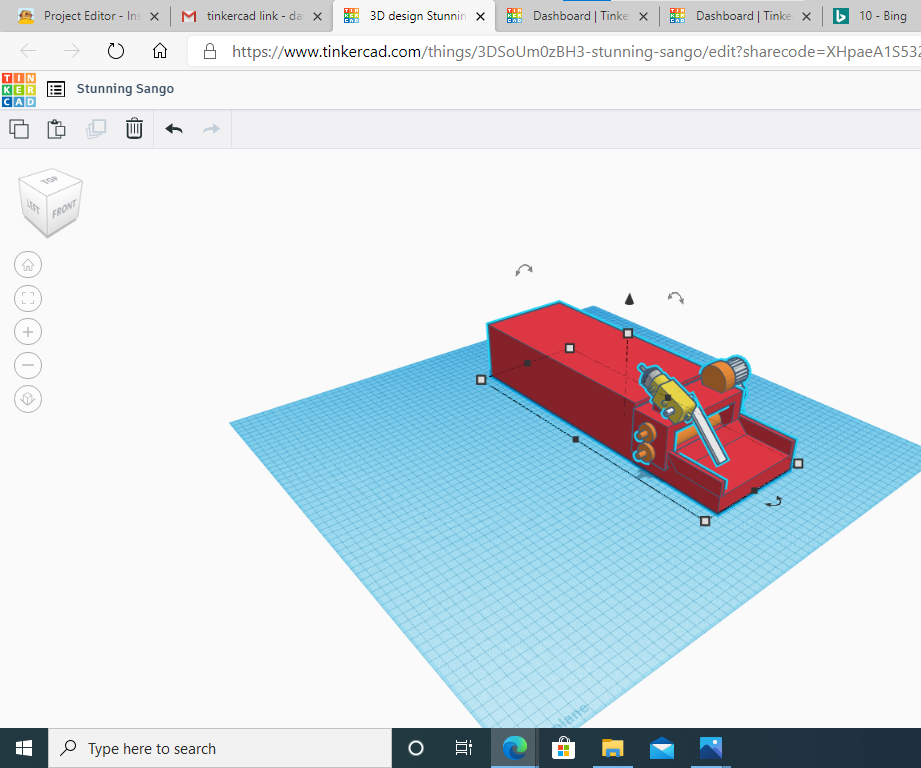Screen dimensions: 921x768
Task: Delete the selected shapes with trash icon
Action: click(x=134, y=128)
